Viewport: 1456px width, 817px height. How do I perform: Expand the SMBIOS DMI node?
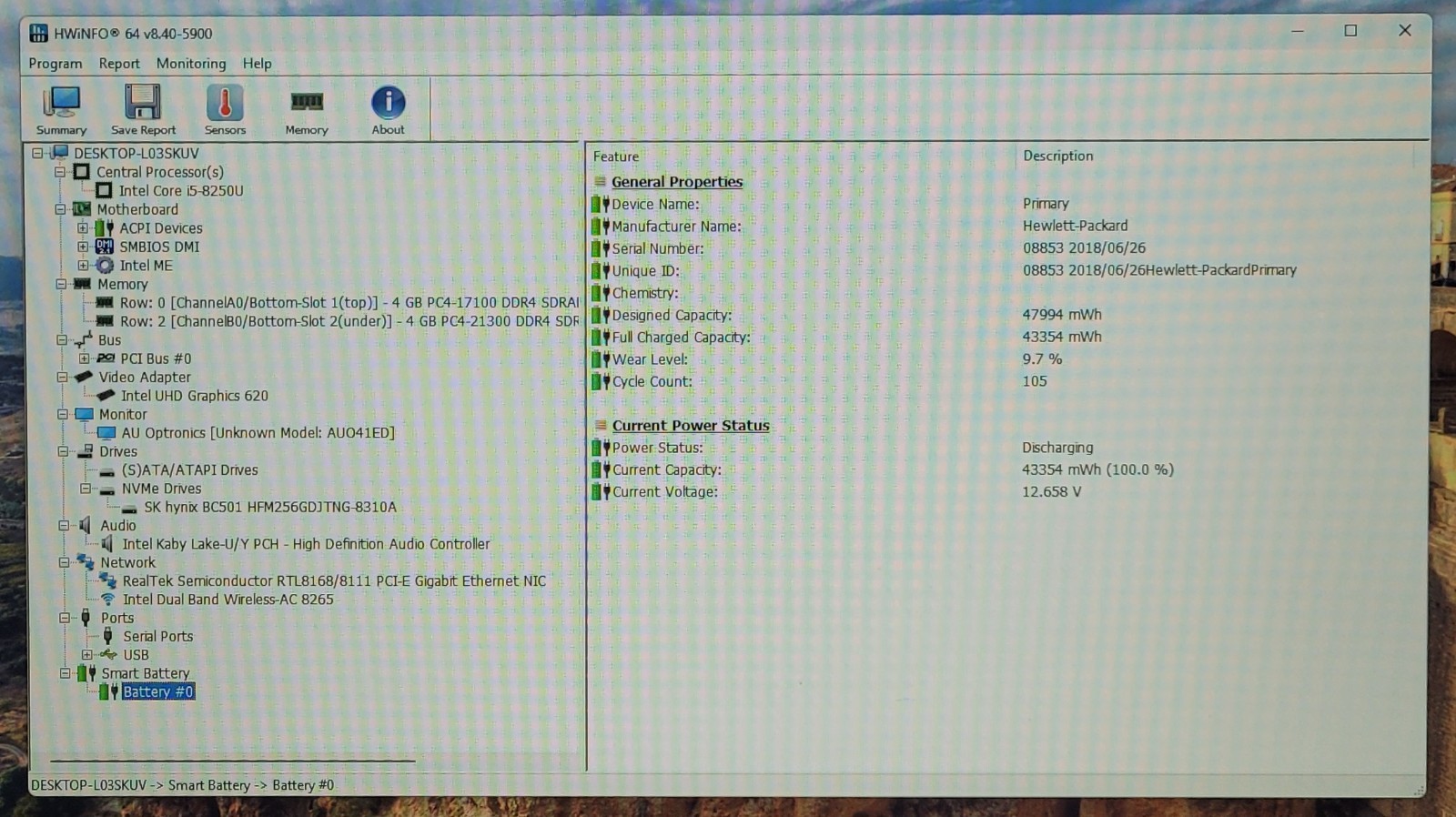coord(83,247)
